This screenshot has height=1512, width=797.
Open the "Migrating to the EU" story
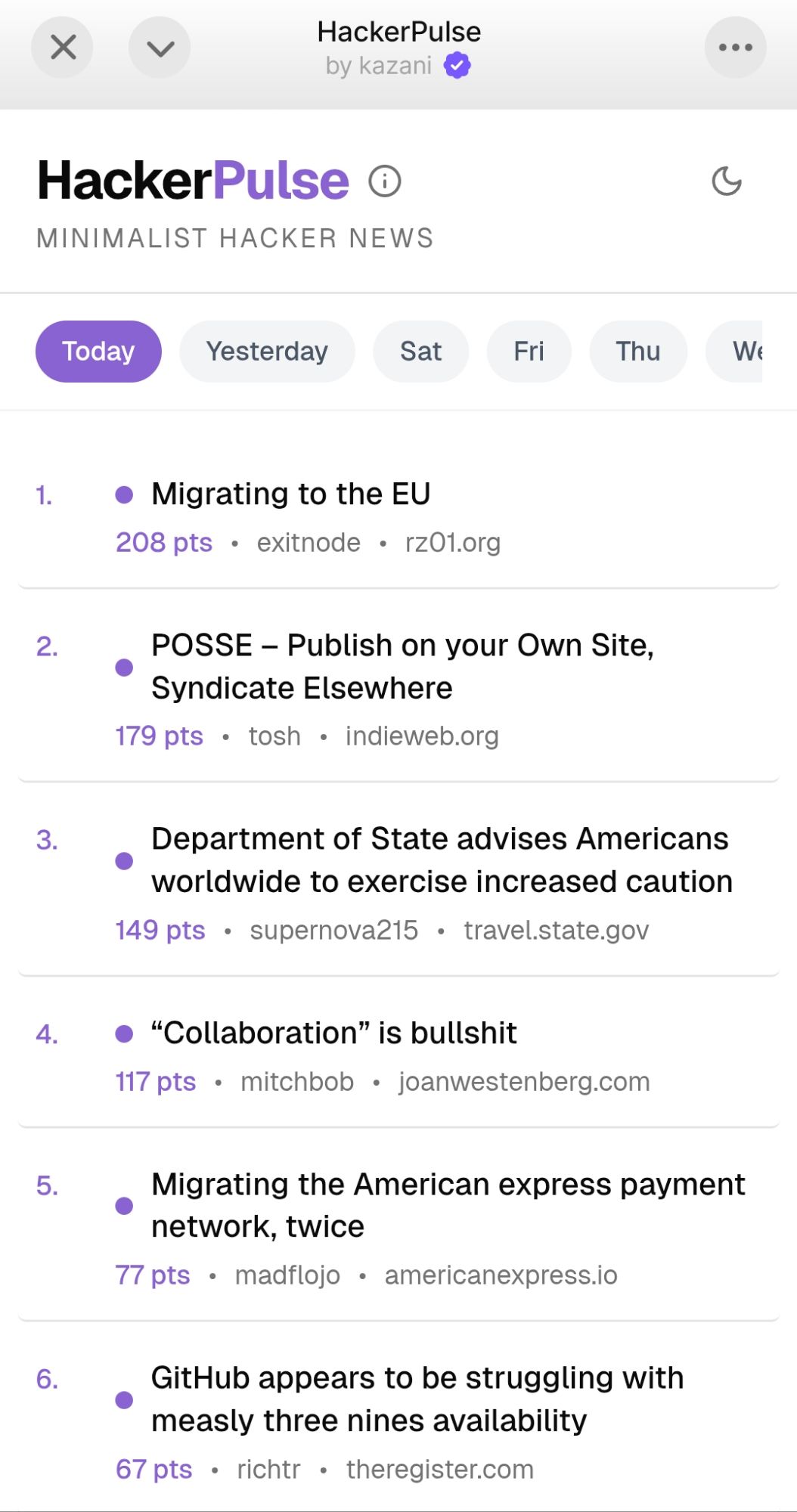click(x=291, y=494)
